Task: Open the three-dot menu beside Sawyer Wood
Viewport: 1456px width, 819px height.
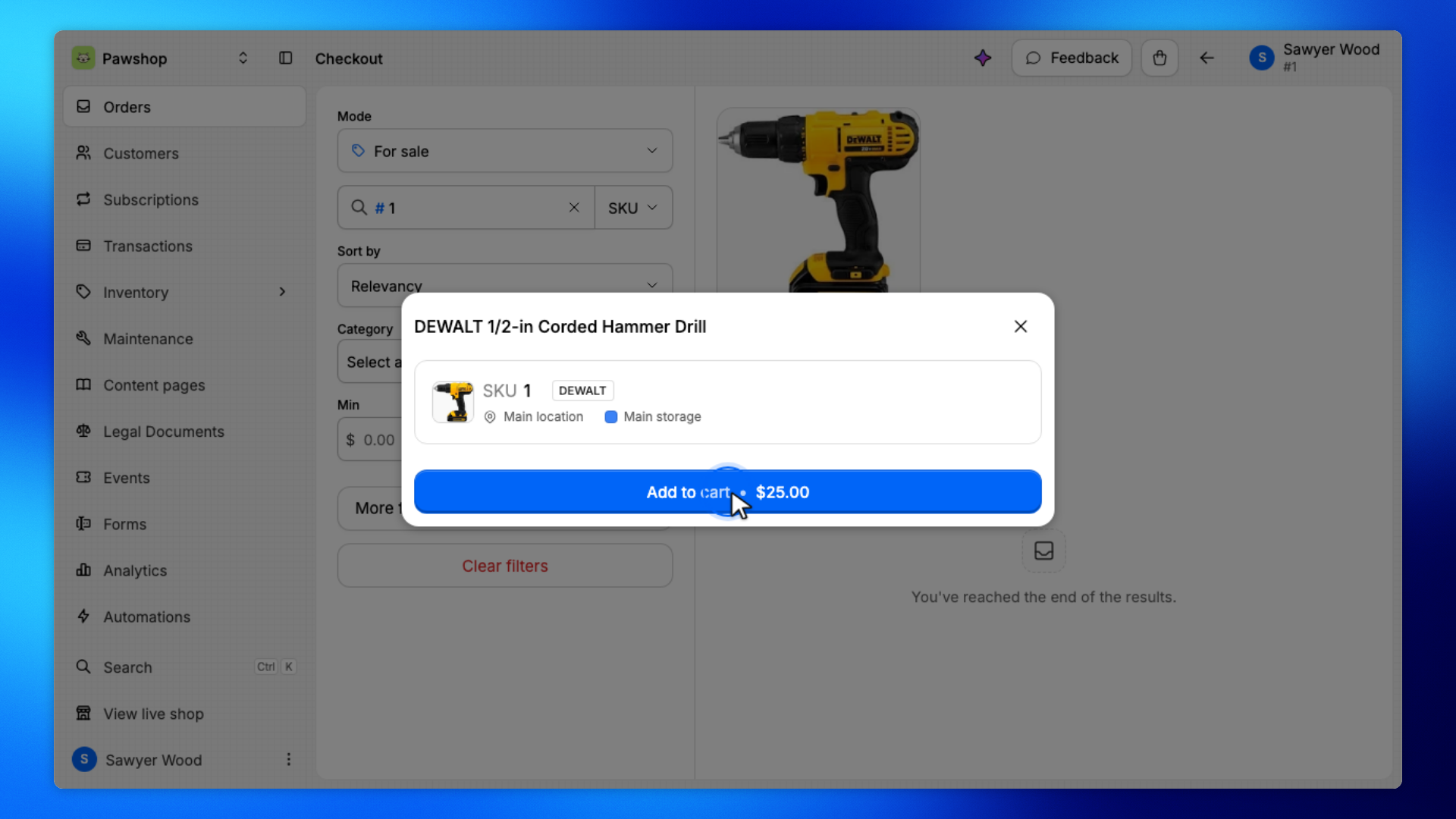Action: [x=288, y=759]
